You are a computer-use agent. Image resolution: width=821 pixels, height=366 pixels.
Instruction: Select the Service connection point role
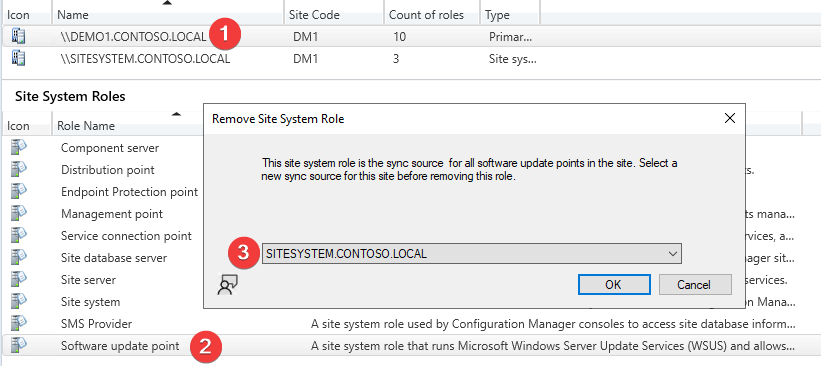[126, 236]
